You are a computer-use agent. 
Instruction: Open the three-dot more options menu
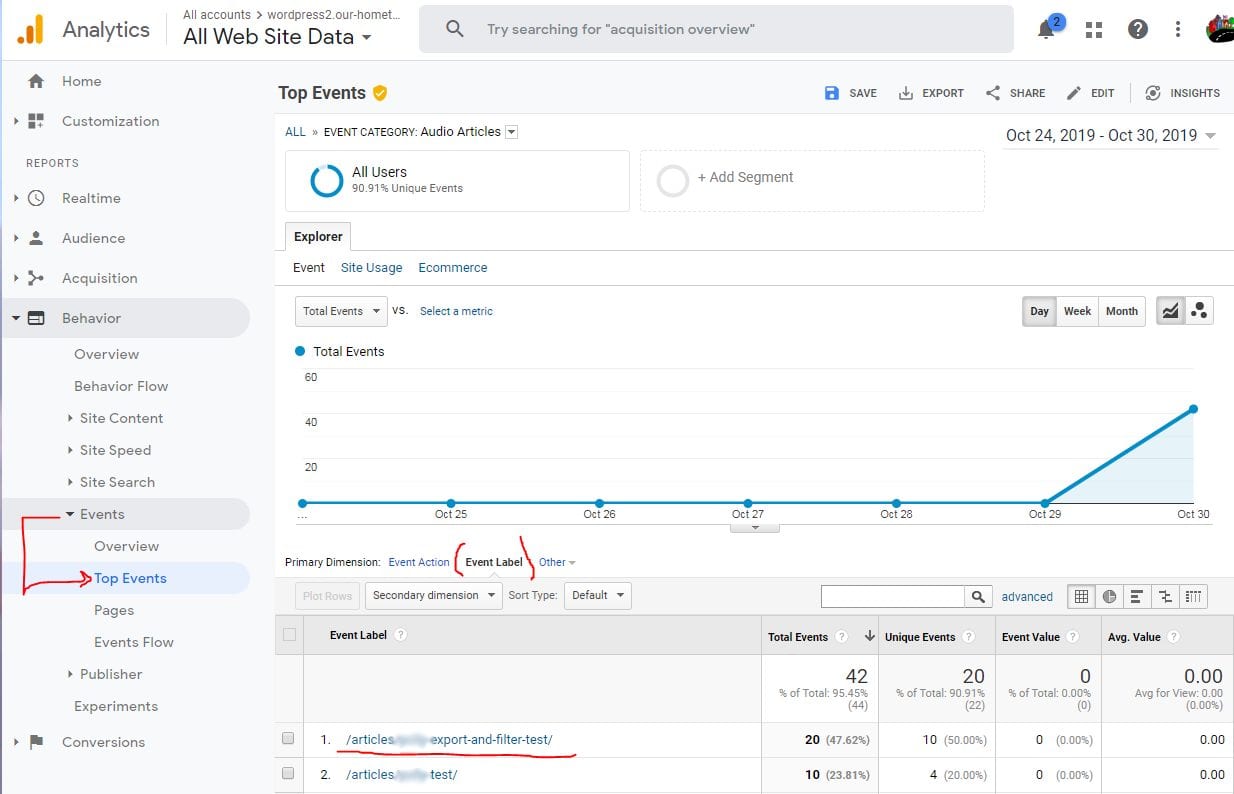(1179, 29)
